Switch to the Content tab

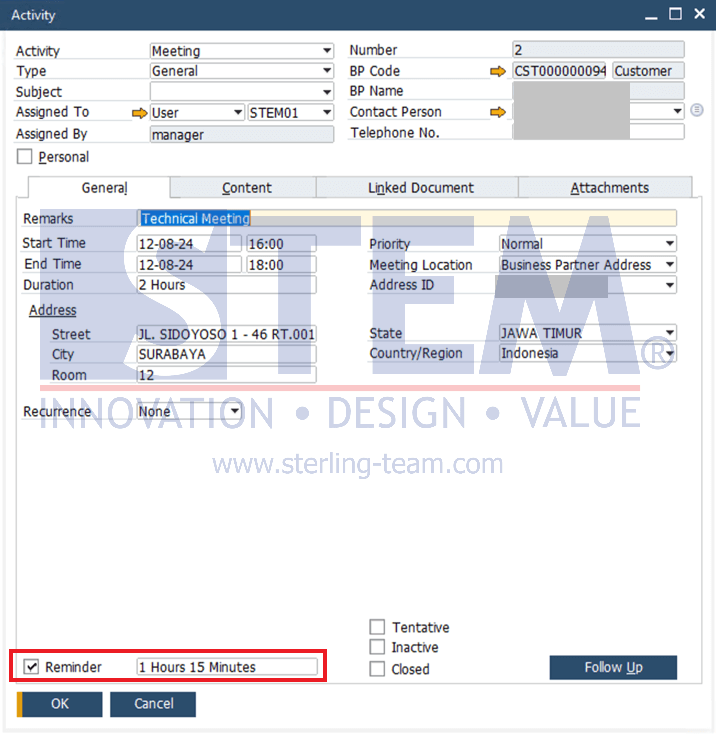tap(246, 188)
